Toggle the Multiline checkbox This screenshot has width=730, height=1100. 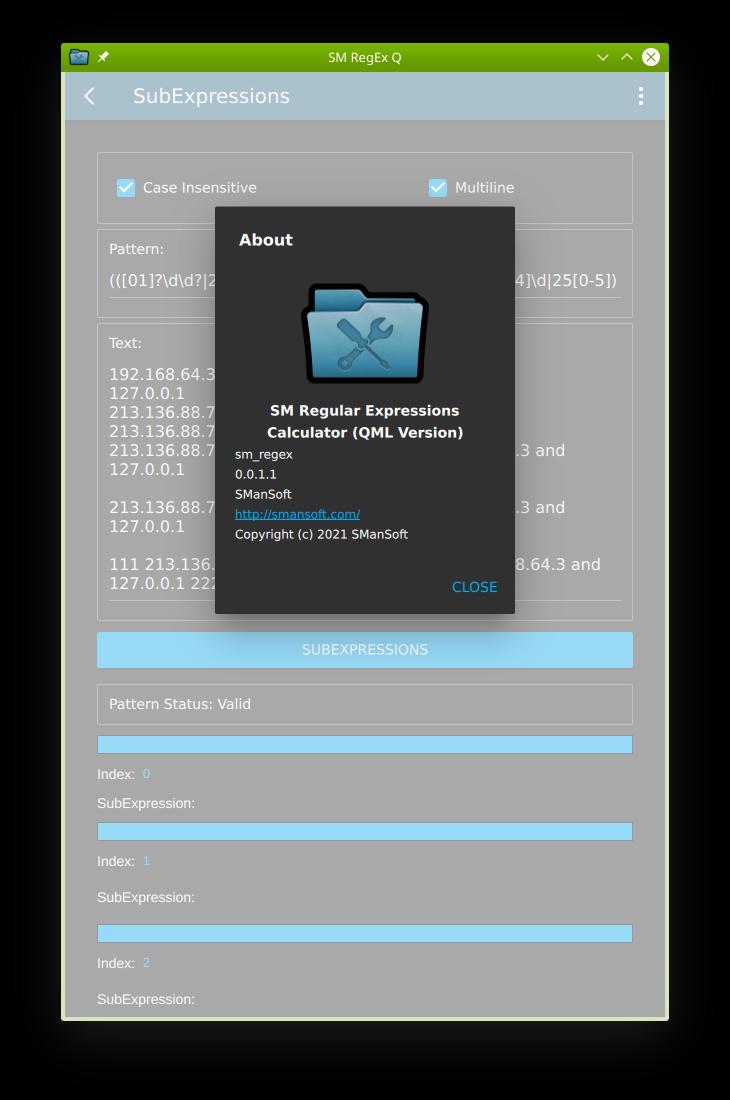pyautogui.click(x=438, y=187)
